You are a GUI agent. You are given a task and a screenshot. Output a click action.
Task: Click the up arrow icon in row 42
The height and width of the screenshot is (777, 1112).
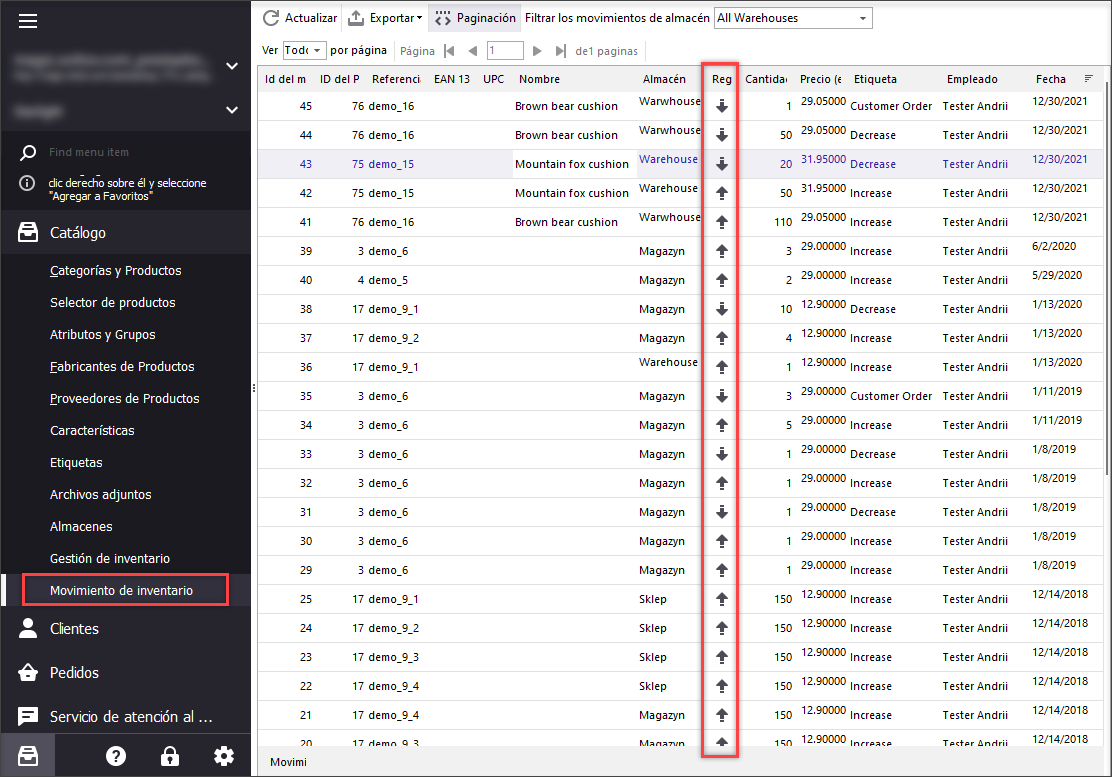click(721, 193)
